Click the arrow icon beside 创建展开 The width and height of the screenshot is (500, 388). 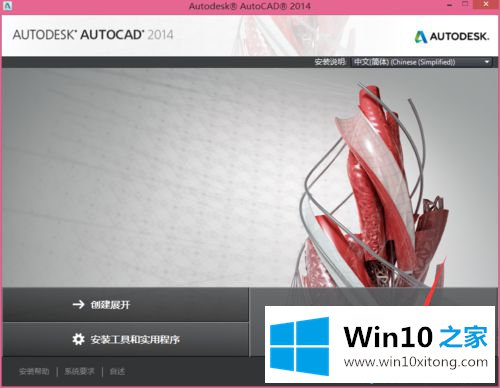click(x=78, y=304)
